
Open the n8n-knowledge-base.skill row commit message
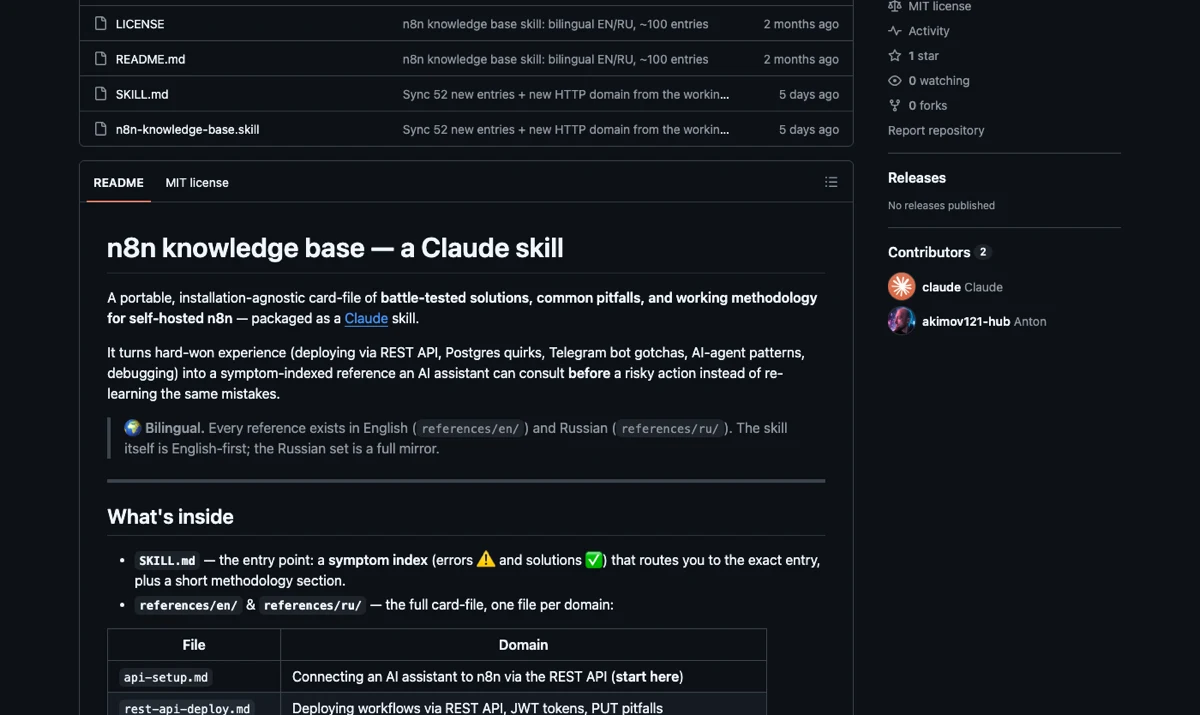click(566, 129)
